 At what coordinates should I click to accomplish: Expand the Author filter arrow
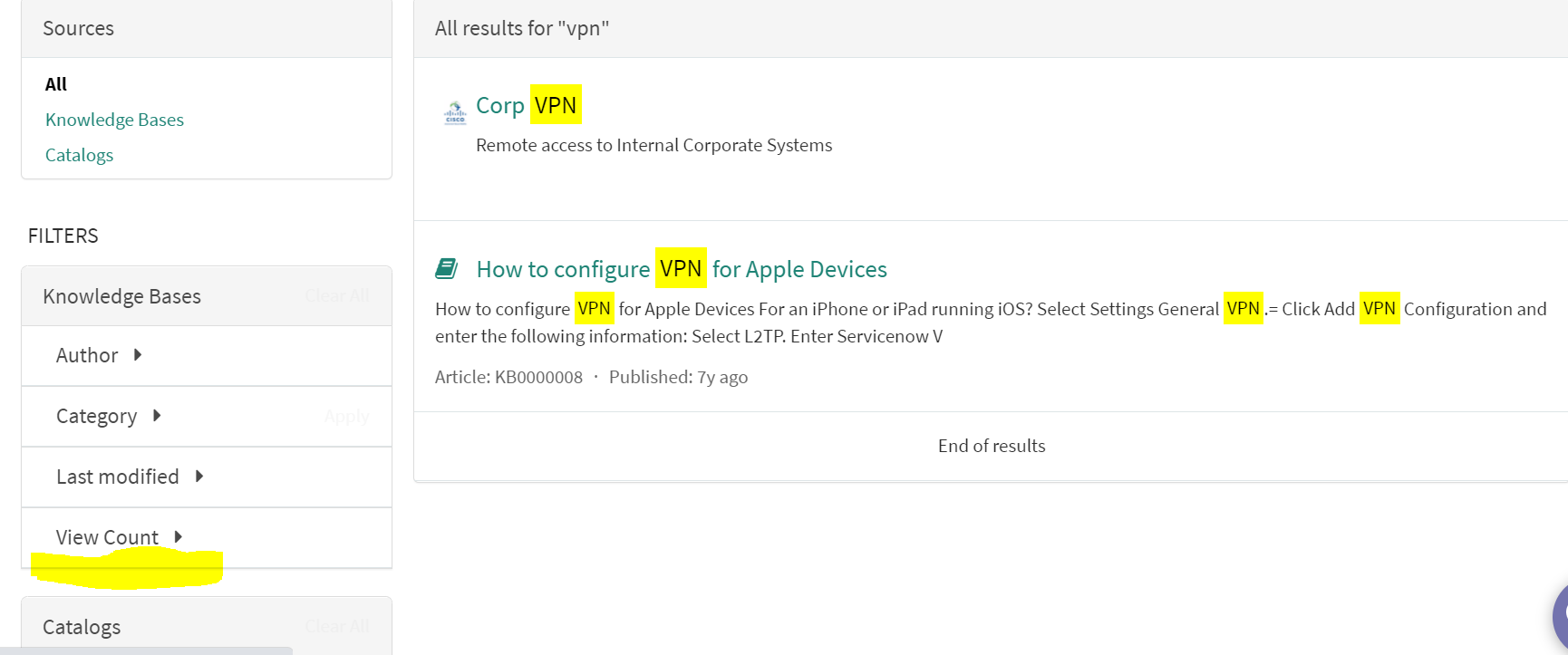click(x=138, y=355)
